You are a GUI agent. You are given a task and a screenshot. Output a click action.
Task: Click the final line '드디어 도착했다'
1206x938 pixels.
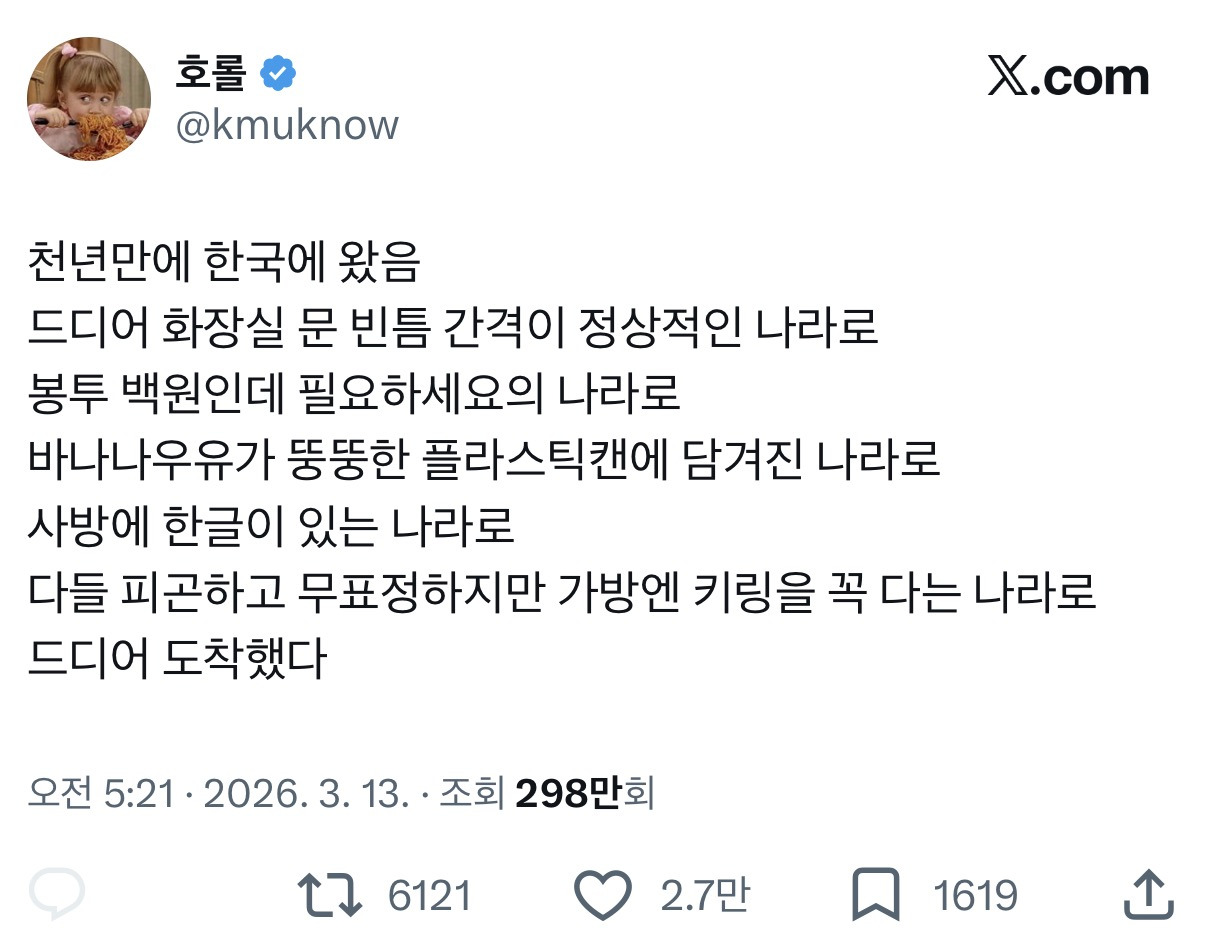coord(178,659)
